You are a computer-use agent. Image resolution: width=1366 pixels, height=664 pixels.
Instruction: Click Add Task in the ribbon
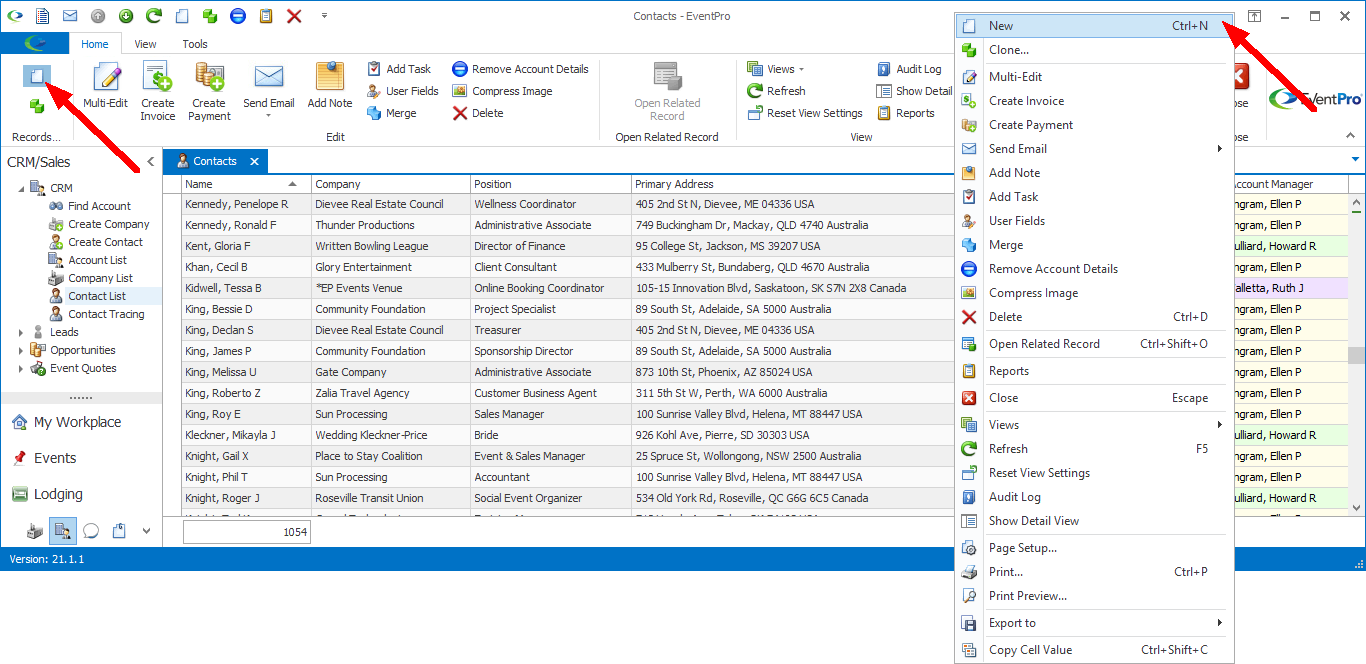click(x=399, y=69)
